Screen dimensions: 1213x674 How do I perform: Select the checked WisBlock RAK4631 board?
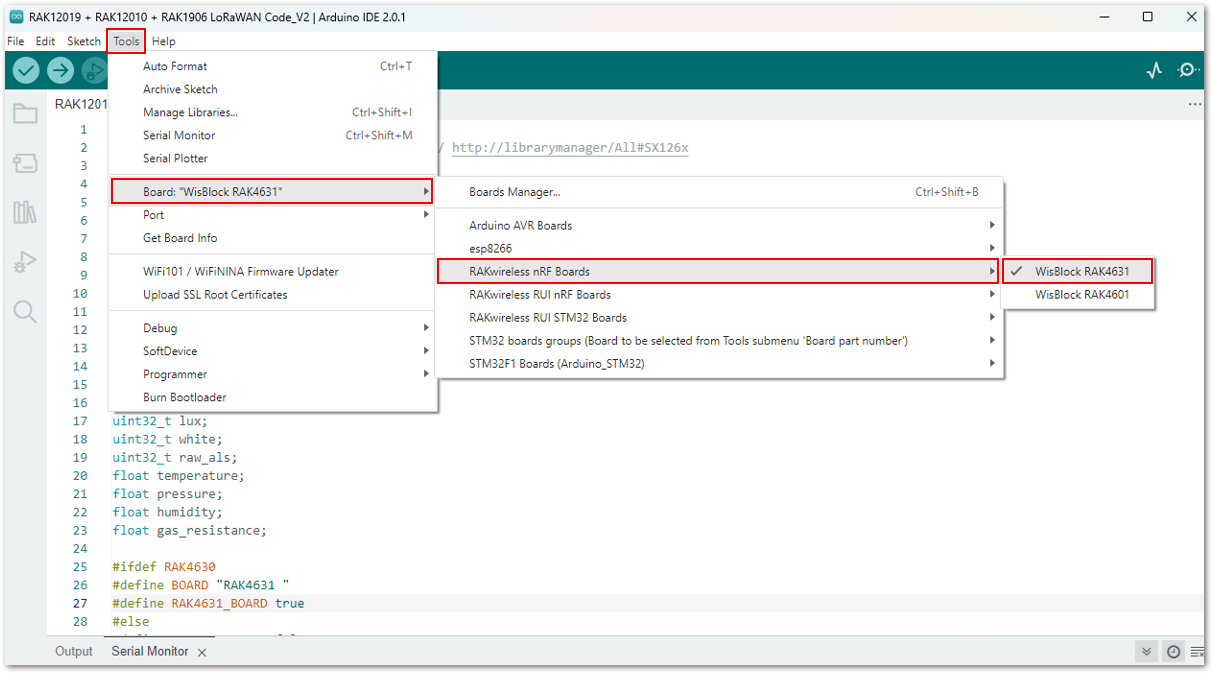click(1078, 271)
